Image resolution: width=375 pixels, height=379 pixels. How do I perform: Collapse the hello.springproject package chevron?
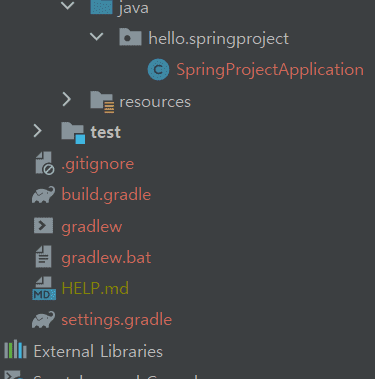97,36
